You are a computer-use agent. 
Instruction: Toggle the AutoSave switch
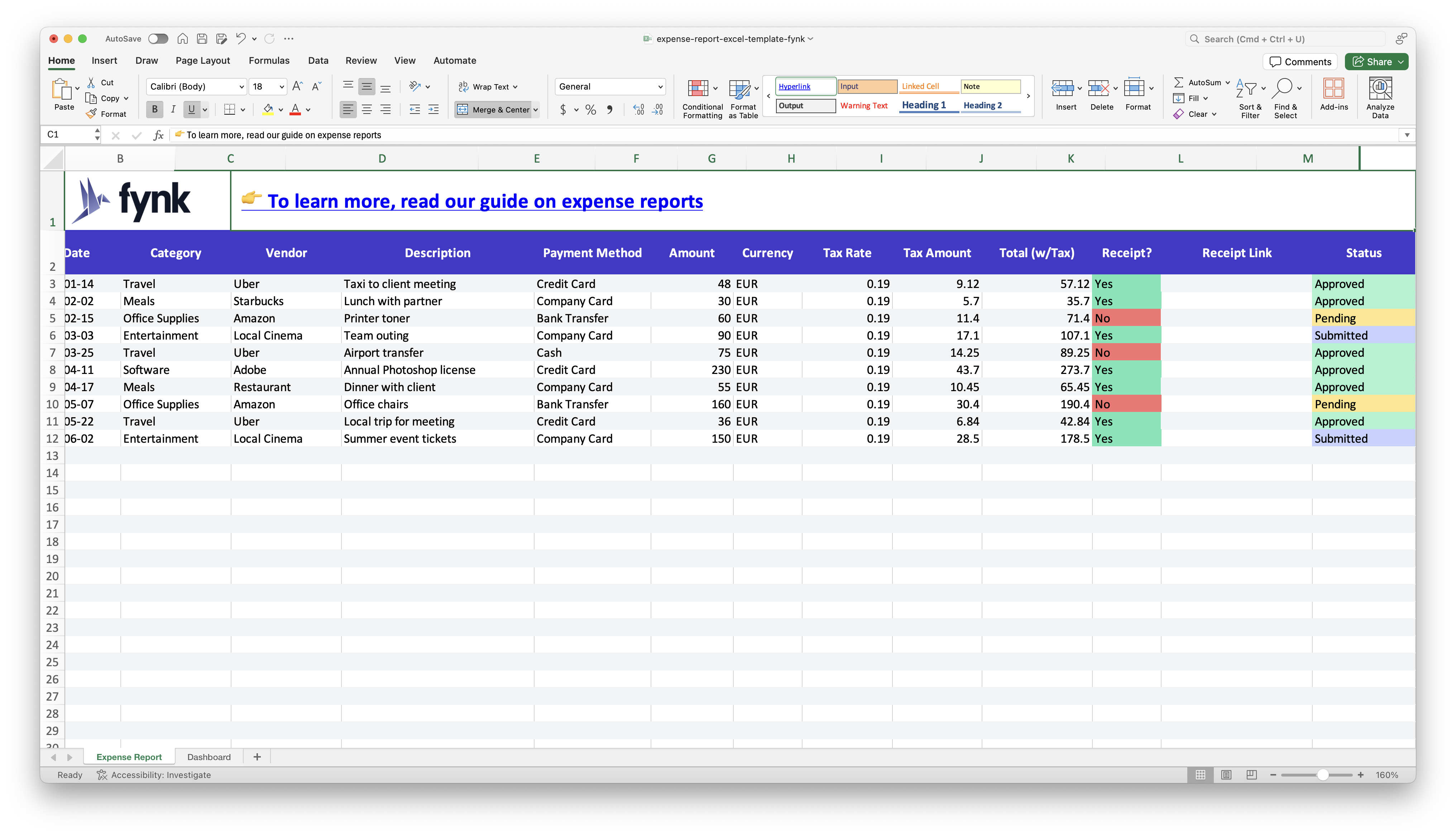pyautogui.click(x=158, y=38)
